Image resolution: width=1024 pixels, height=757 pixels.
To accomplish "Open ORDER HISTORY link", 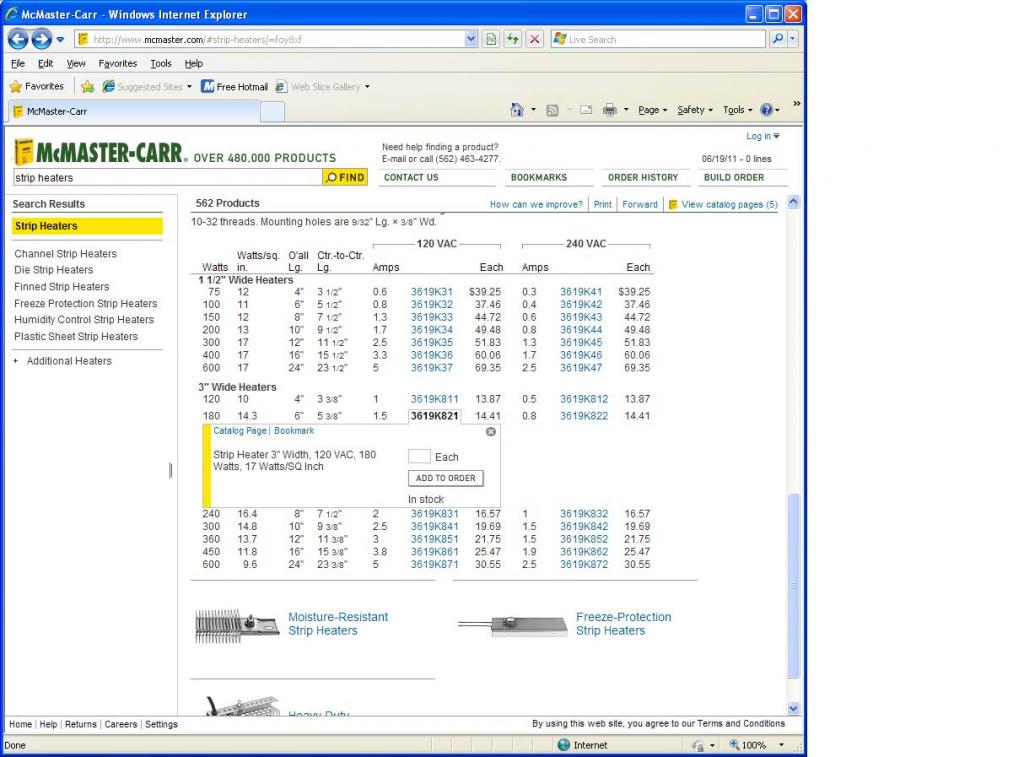I will (643, 177).
